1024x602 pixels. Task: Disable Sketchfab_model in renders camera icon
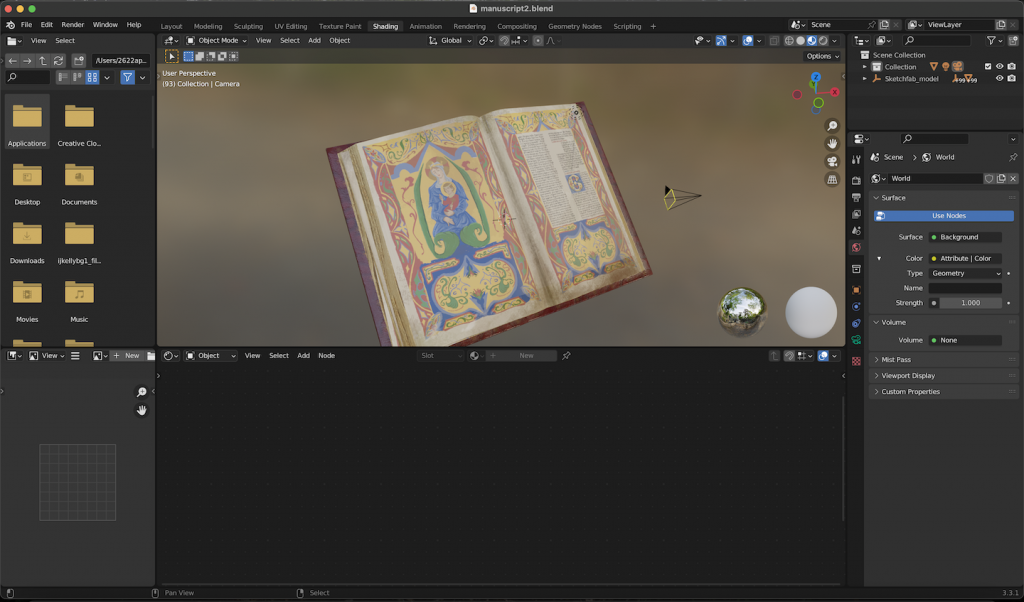click(x=1012, y=79)
